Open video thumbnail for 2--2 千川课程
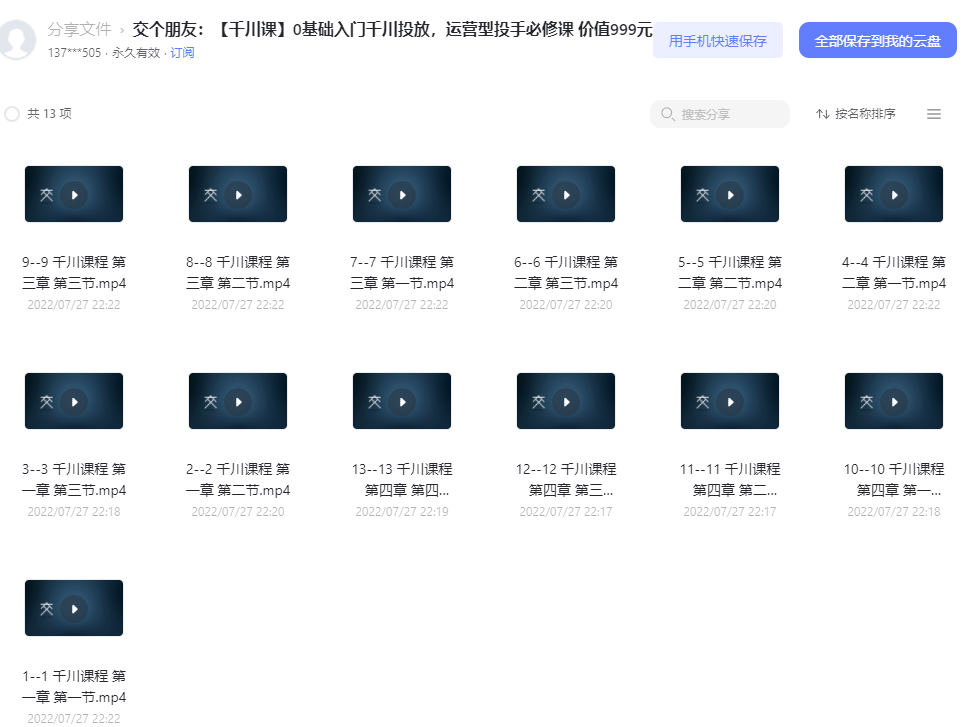Viewport: 971px width, 727px height. coord(238,401)
